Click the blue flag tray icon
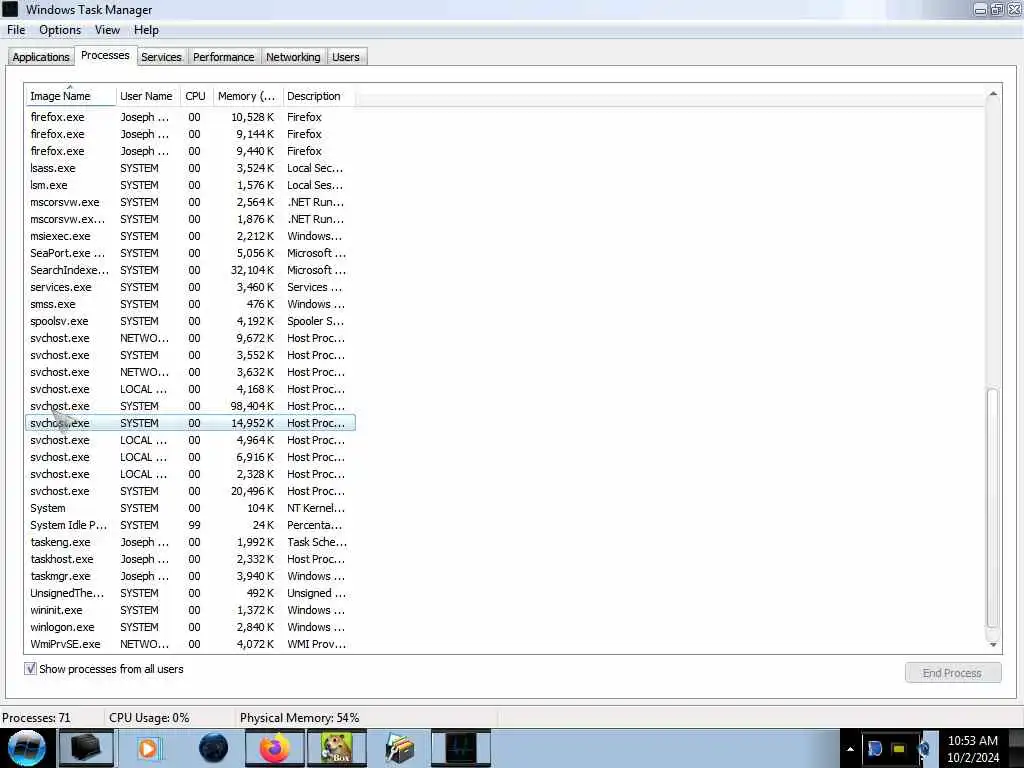1024x768 pixels. click(875, 748)
